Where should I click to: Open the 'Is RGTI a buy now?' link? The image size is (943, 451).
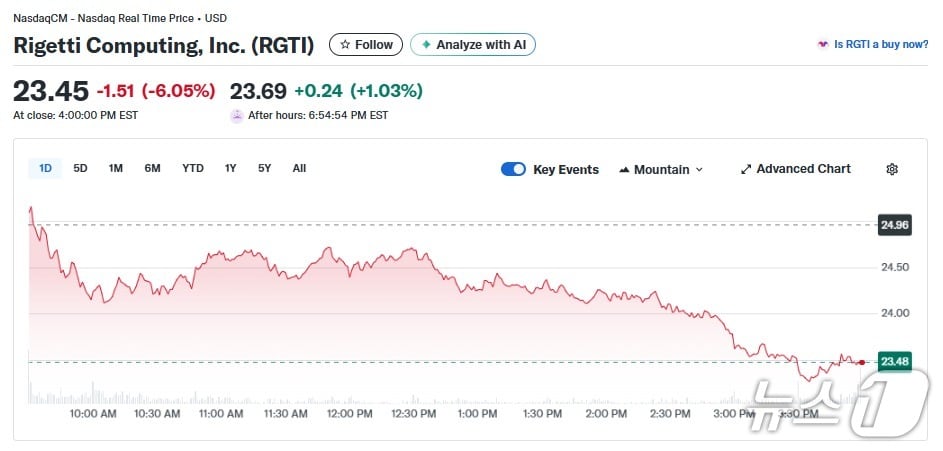click(881, 45)
